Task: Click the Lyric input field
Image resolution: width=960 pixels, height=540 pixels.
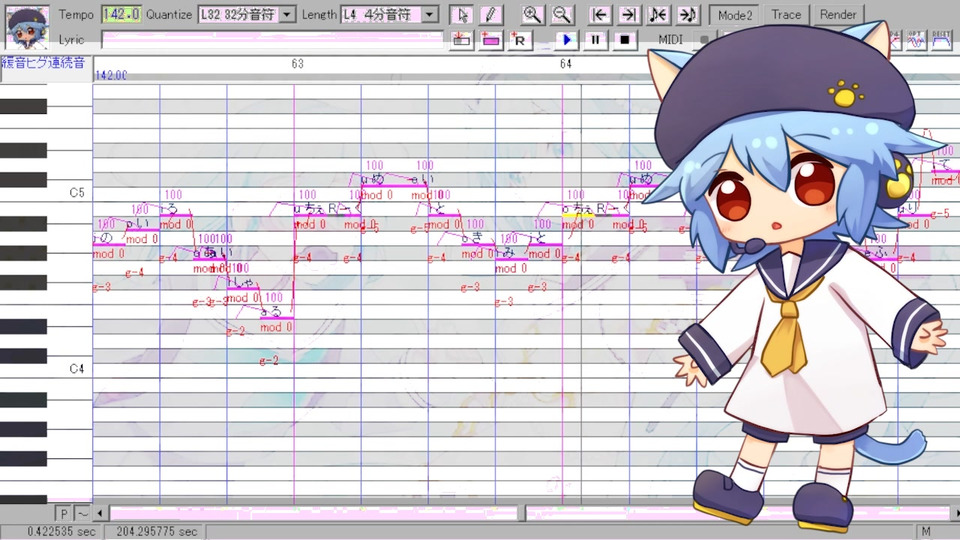Action: tap(272, 40)
